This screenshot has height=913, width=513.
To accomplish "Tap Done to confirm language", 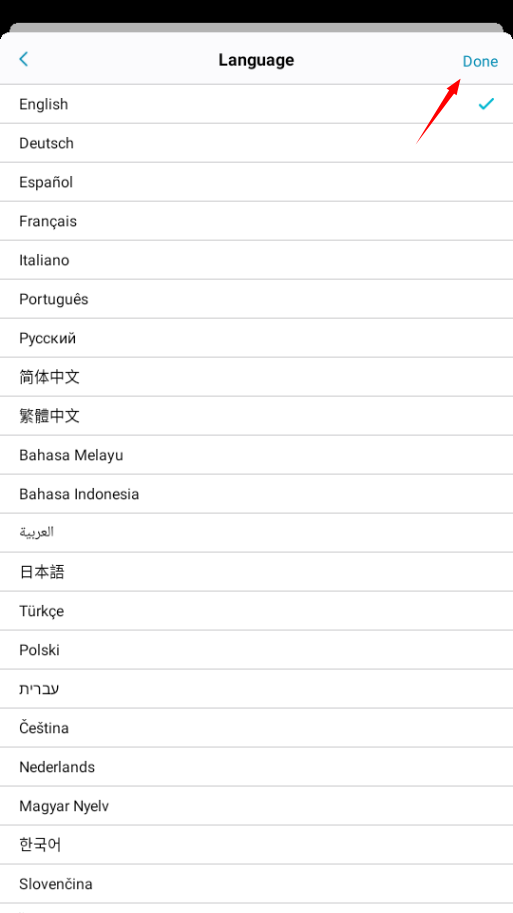I will 480,61.
